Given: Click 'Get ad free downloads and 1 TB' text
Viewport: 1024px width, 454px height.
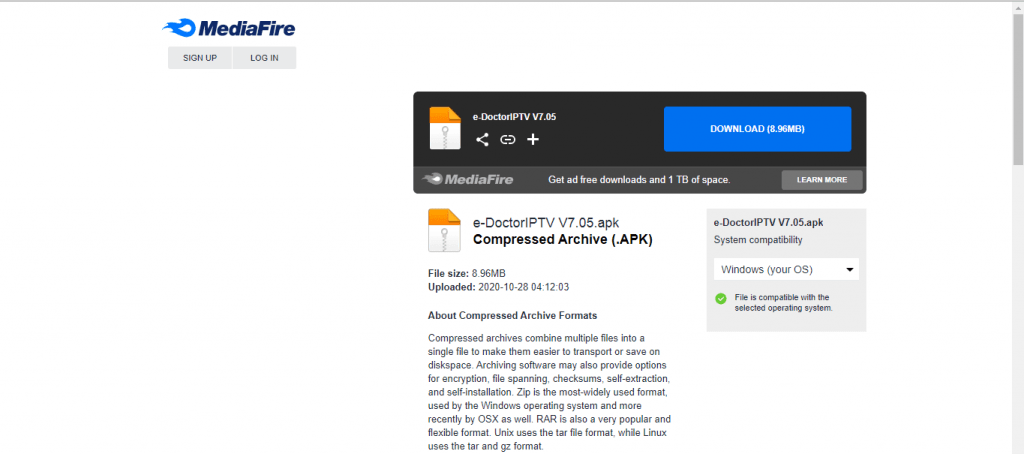Looking at the screenshot, I should (x=639, y=180).
